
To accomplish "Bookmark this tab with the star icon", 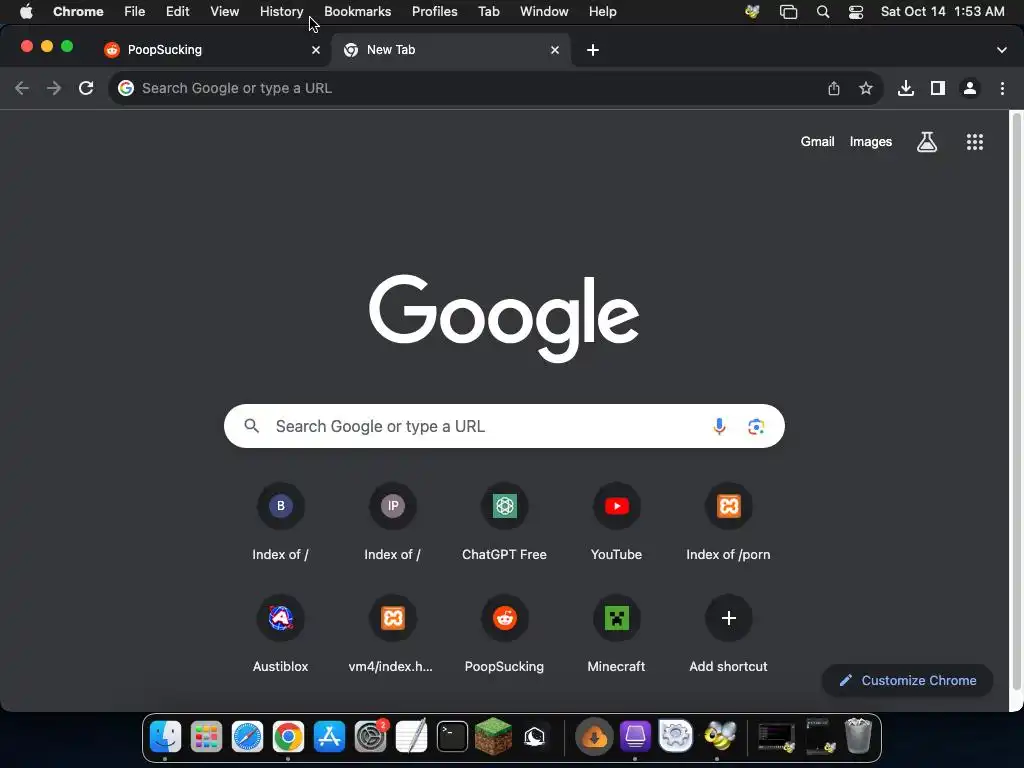I will tap(866, 88).
